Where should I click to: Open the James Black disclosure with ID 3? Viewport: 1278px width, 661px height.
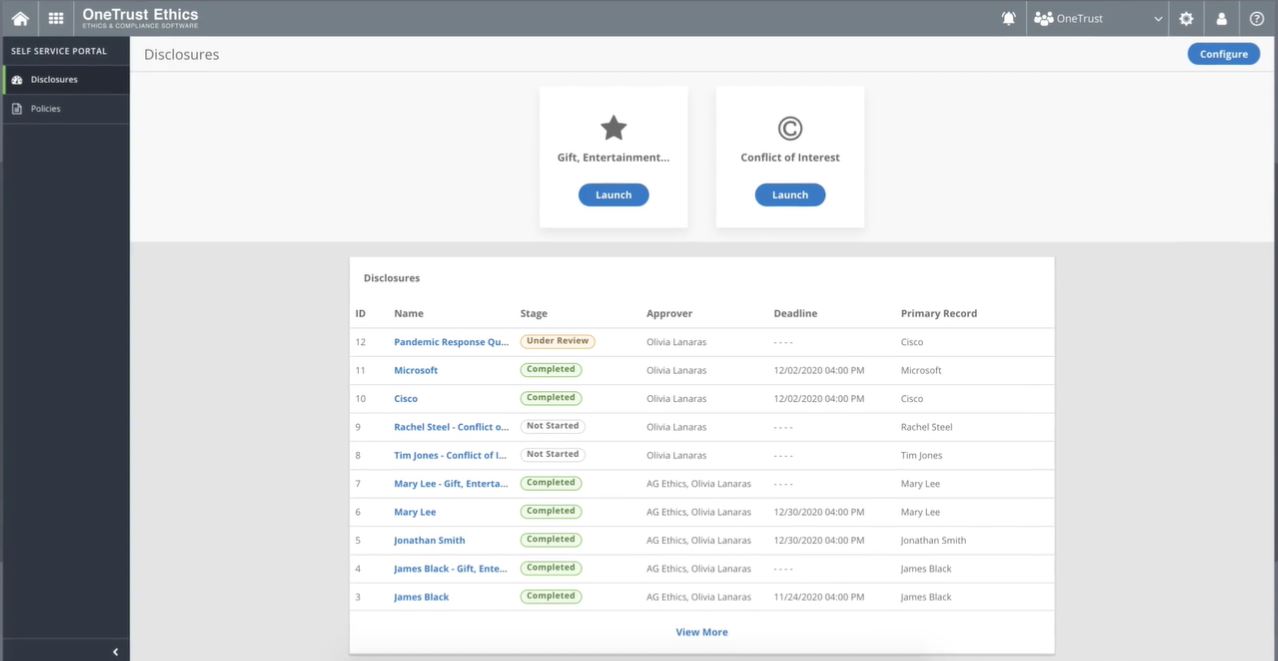pyautogui.click(x=422, y=597)
